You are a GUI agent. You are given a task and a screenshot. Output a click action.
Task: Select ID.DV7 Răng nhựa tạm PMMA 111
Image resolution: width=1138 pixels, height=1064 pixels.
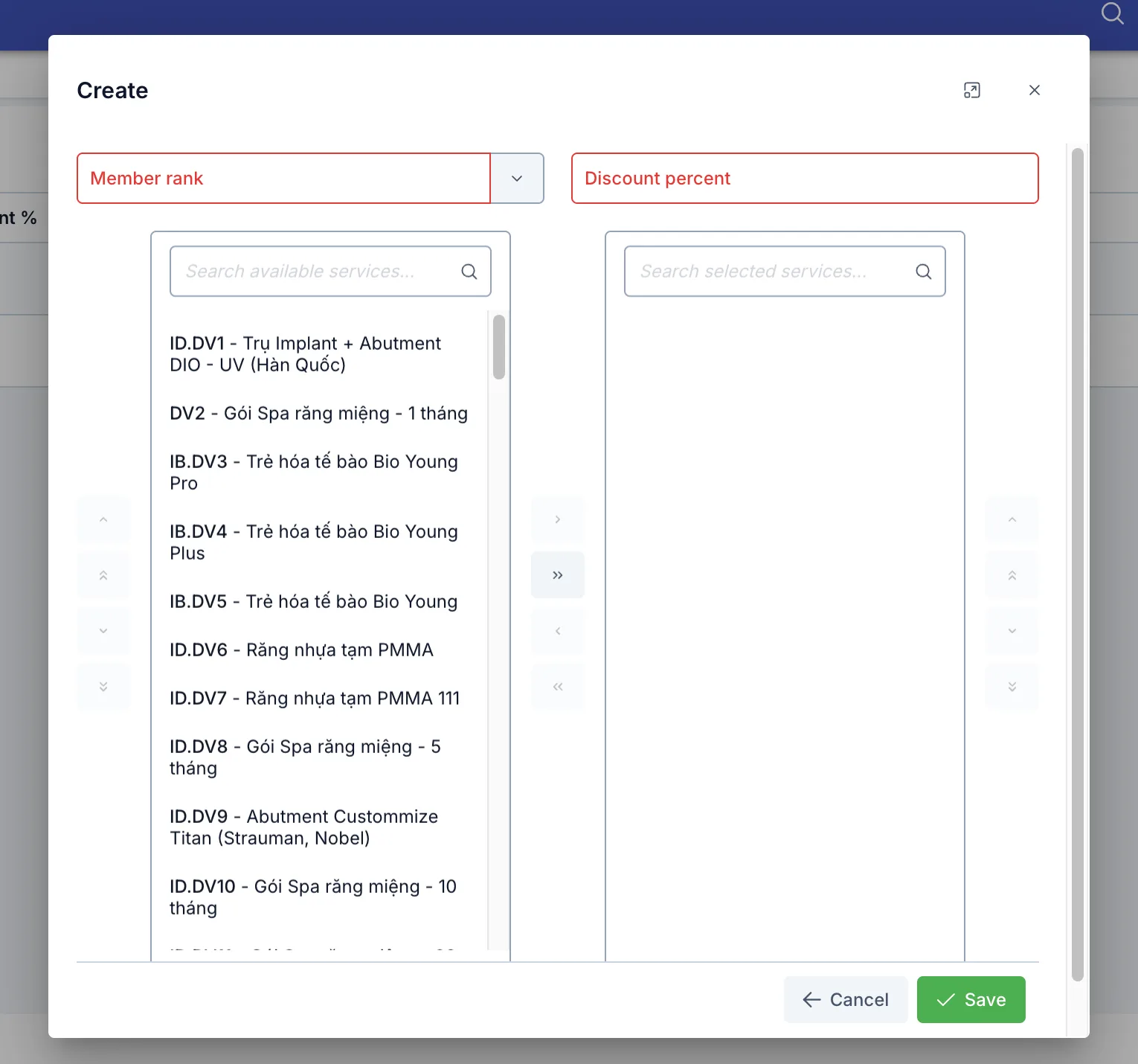pos(320,699)
